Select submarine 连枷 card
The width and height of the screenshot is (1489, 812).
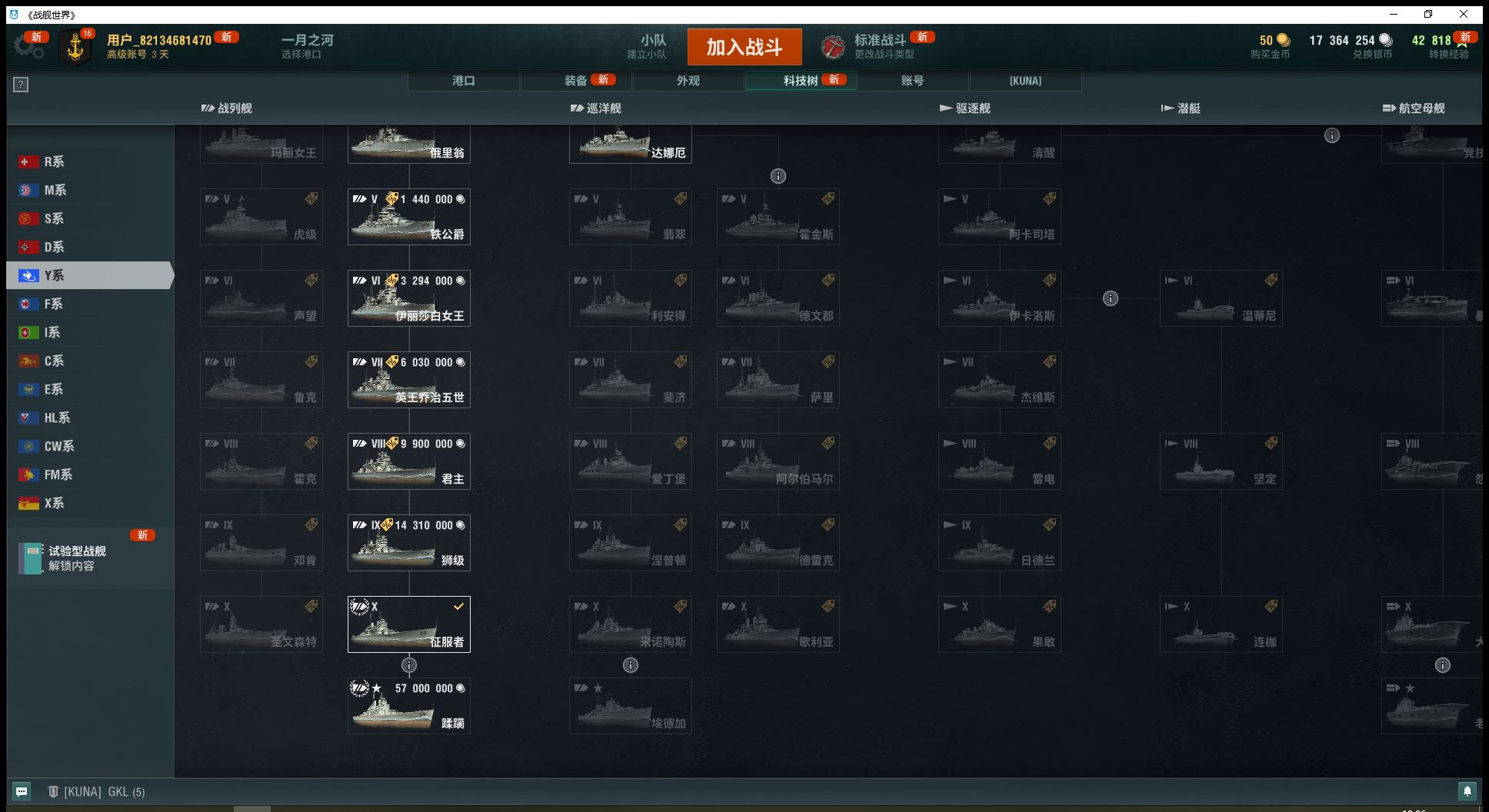pos(1221,624)
